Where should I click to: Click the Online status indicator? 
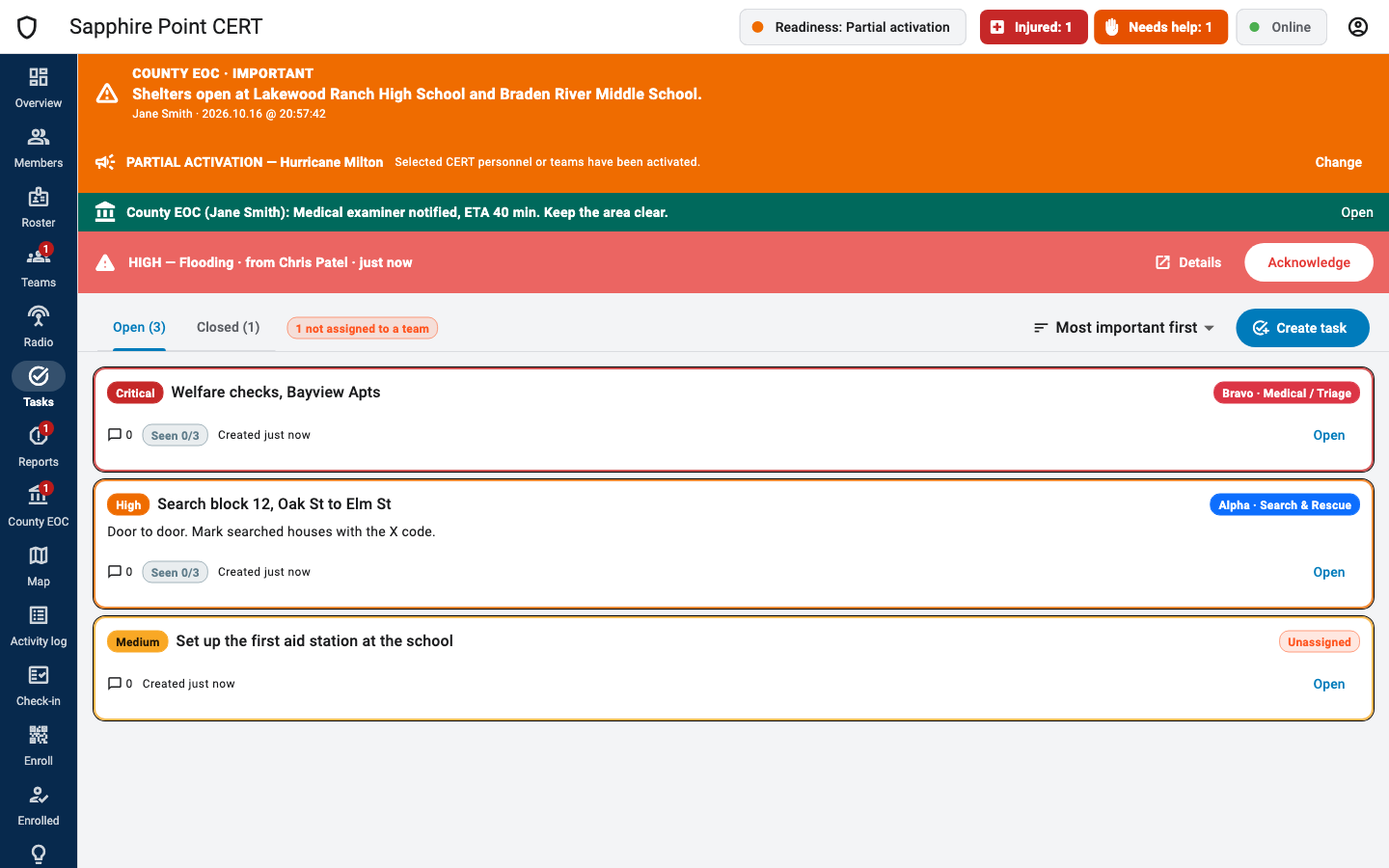click(x=1281, y=27)
